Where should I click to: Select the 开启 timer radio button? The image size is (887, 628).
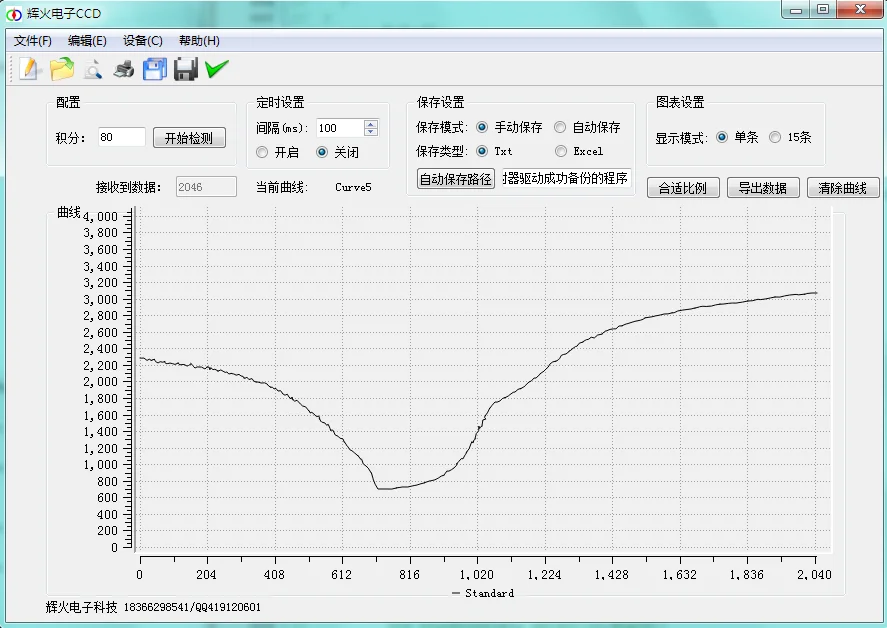(263, 153)
